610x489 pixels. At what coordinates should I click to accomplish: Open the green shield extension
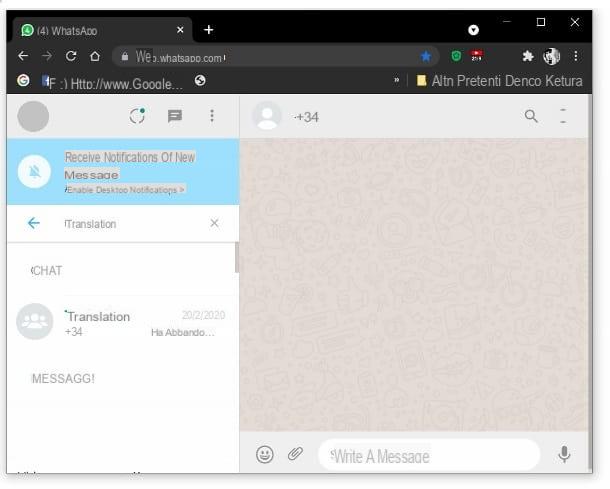point(456,56)
